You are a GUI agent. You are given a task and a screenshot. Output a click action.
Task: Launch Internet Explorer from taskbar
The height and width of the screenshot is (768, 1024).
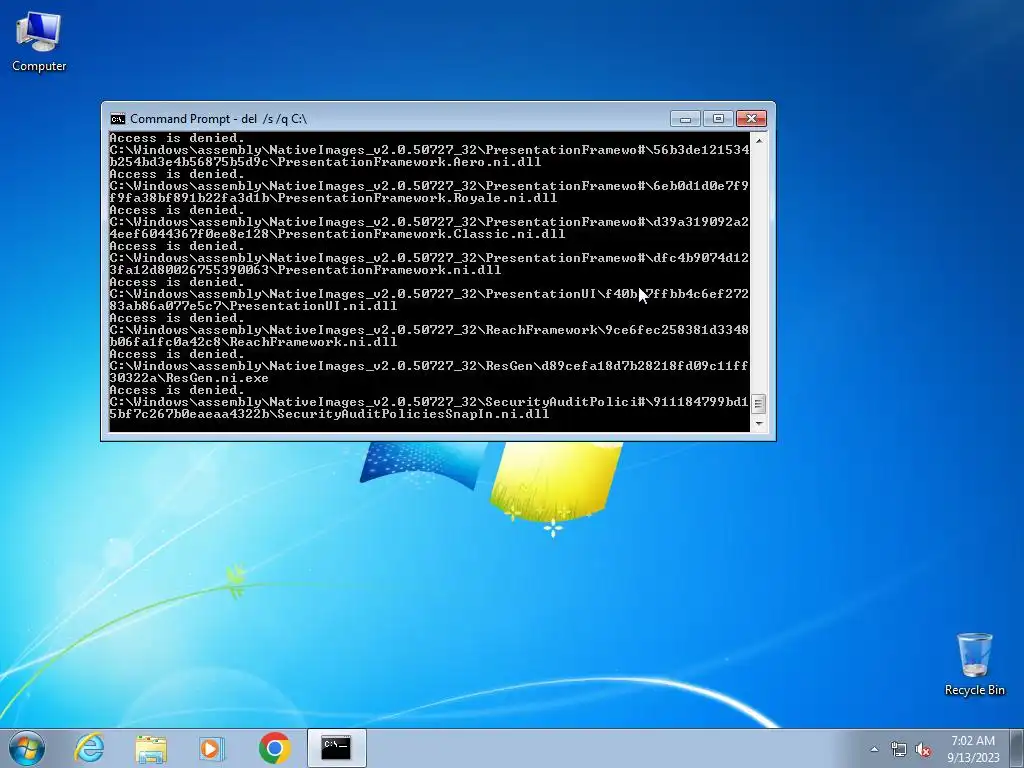(x=89, y=748)
